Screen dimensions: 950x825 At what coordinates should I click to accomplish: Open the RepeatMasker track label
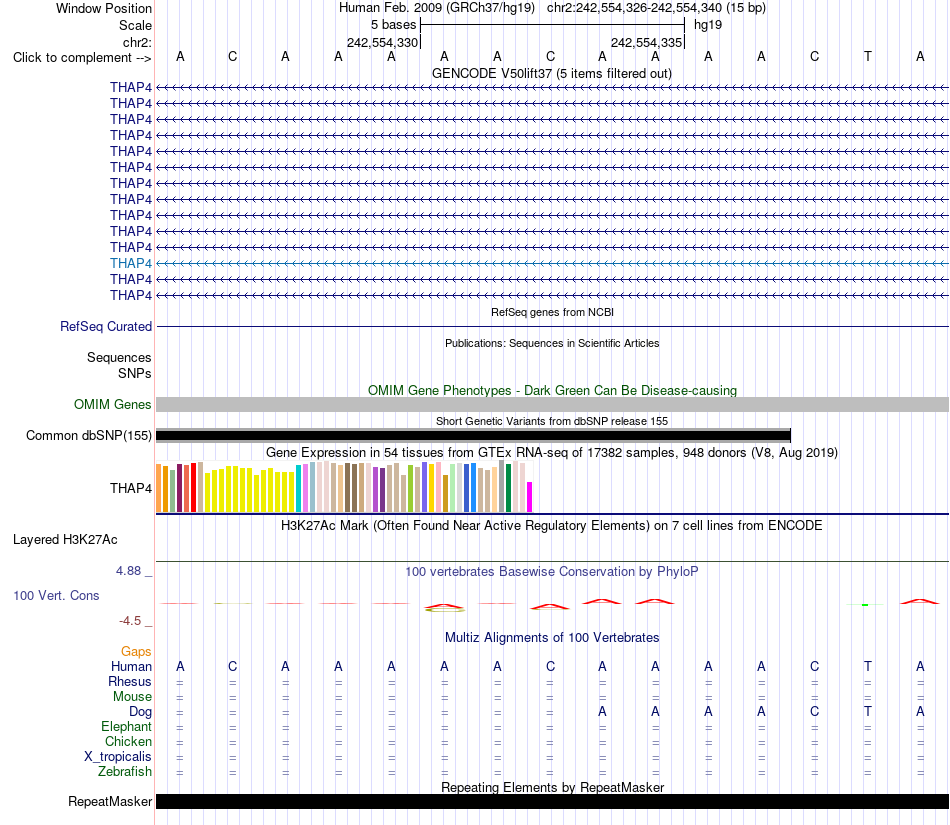tap(110, 801)
